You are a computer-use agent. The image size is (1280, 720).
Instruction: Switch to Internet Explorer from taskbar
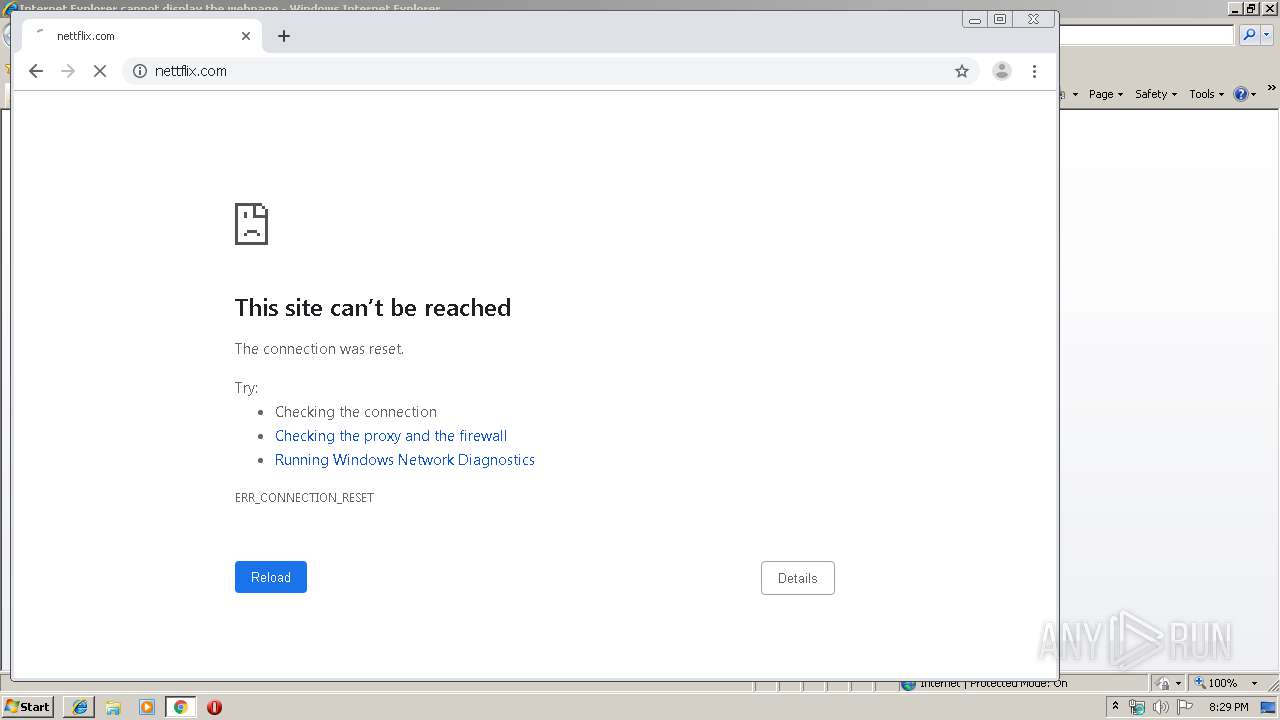click(x=79, y=707)
